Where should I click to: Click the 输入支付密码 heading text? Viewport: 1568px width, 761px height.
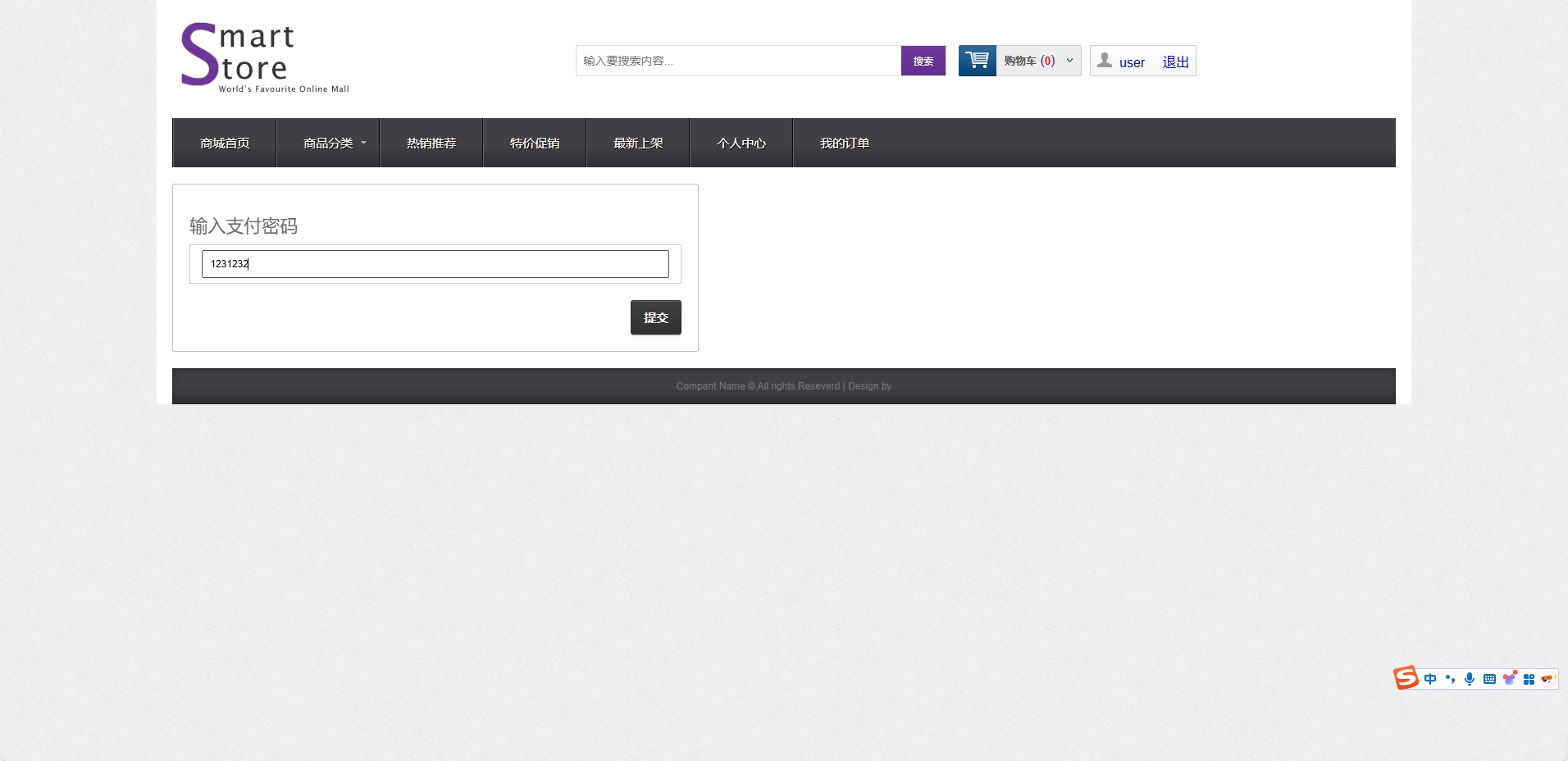[x=244, y=226]
